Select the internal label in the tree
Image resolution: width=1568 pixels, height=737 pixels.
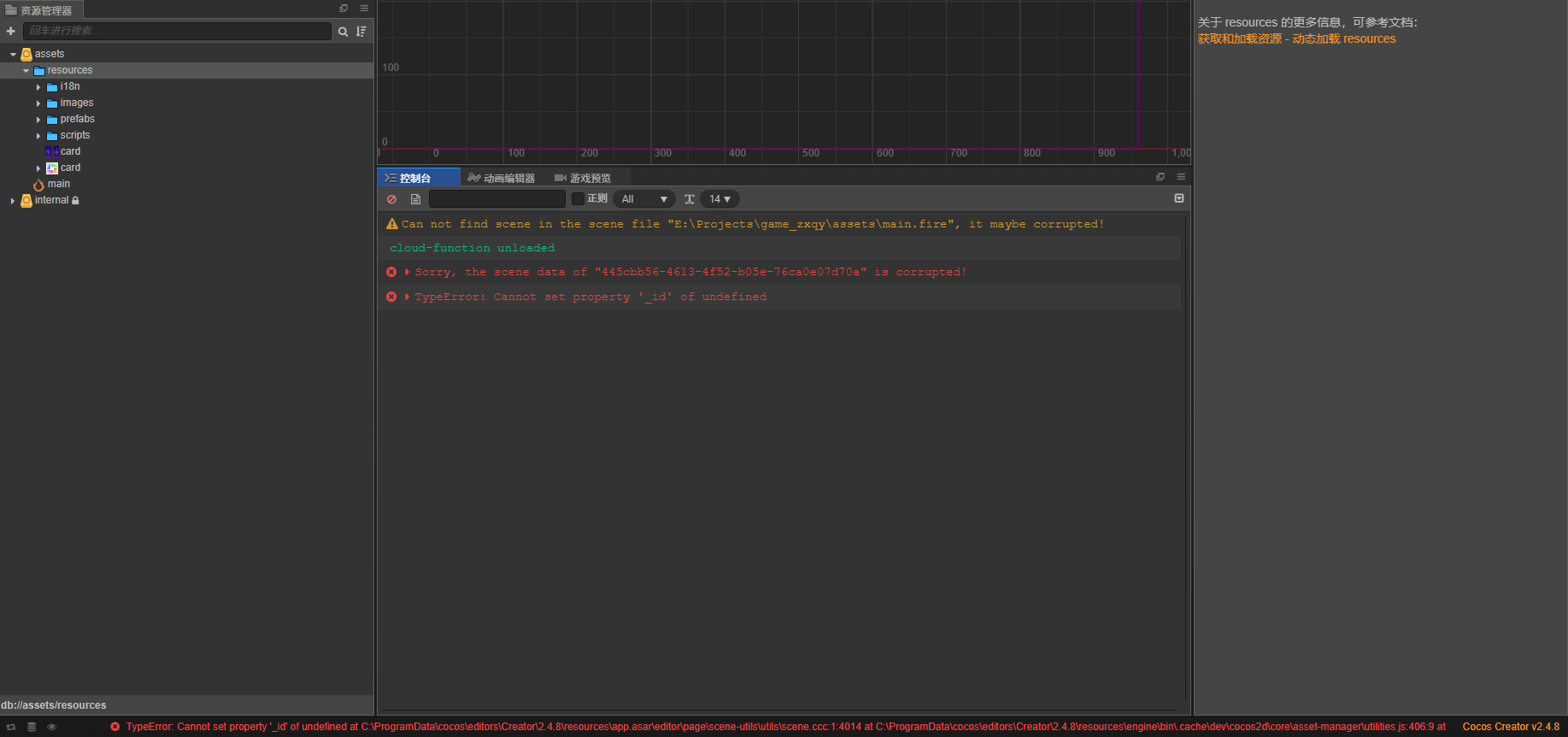point(51,201)
